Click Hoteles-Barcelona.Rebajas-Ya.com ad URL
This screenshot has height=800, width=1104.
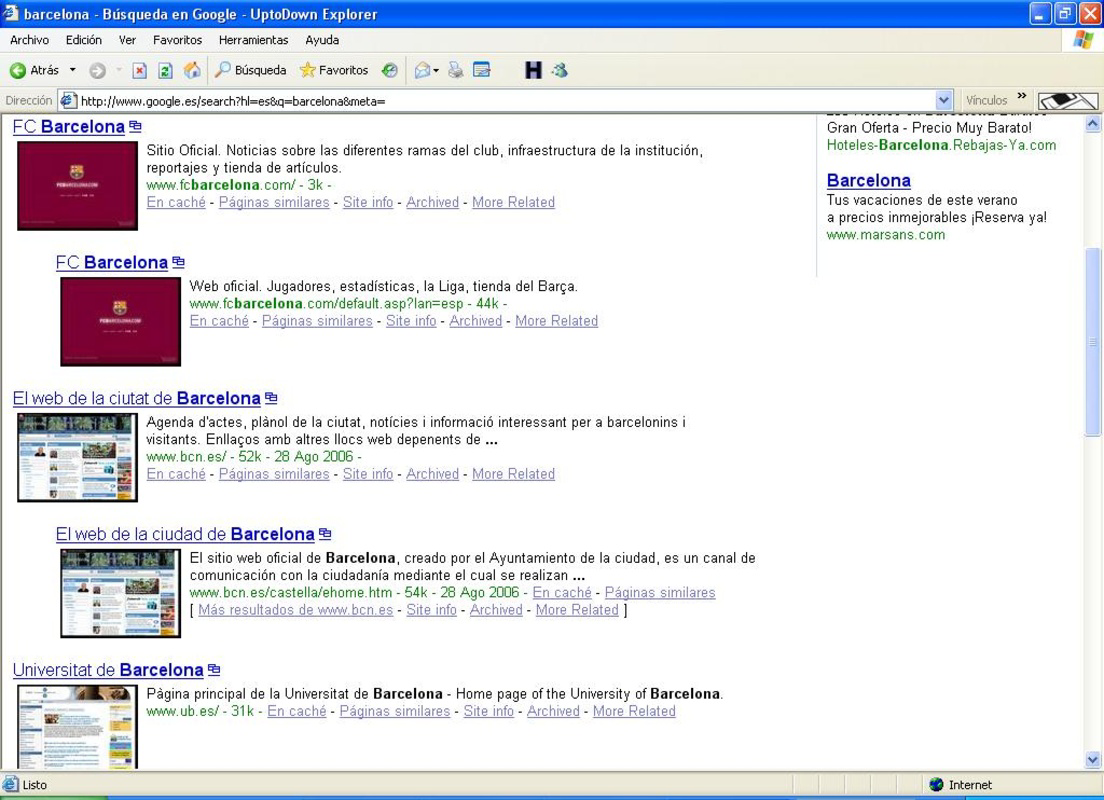[941, 146]
